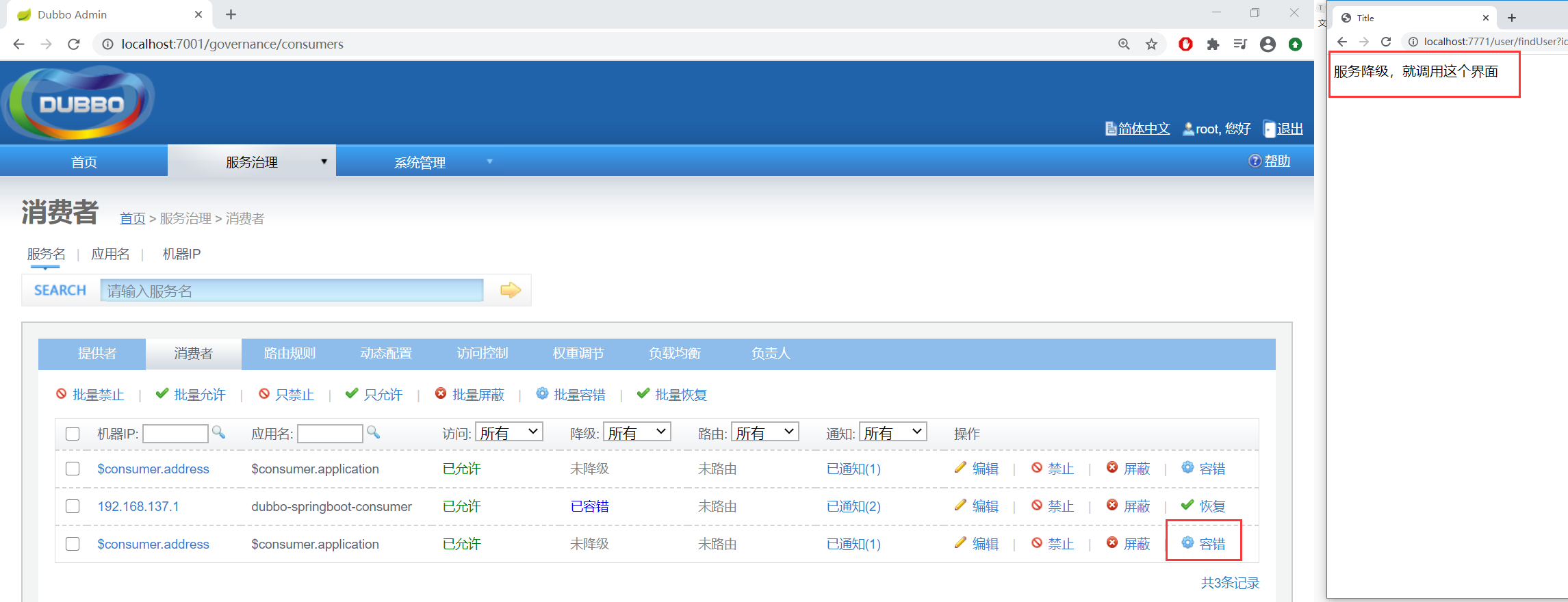
Task: Expand the 系统管理 menu
Action: tap(420, 162)
